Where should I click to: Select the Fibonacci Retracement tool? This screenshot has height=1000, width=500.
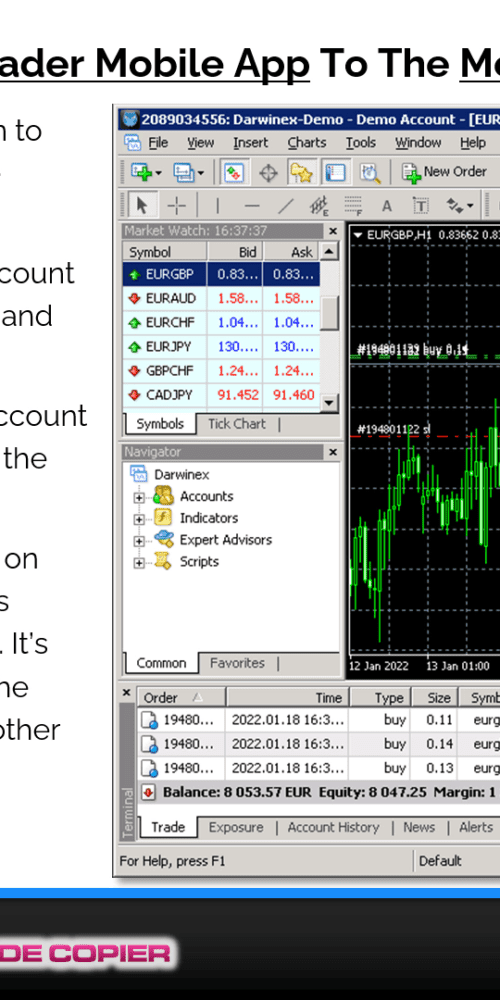[x=353, y=205]
